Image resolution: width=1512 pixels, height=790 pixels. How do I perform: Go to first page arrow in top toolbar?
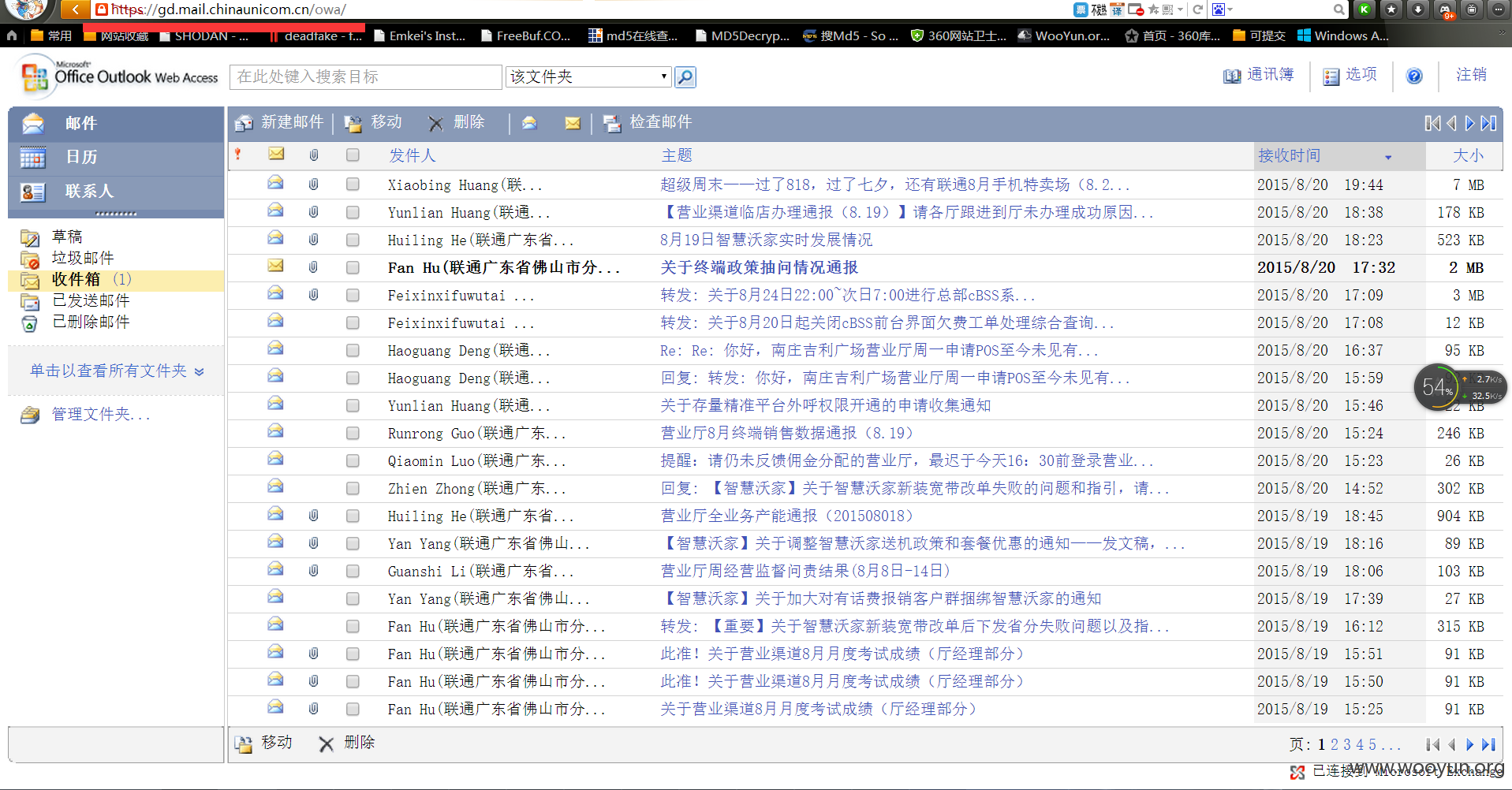click(x=1432, y=123)
